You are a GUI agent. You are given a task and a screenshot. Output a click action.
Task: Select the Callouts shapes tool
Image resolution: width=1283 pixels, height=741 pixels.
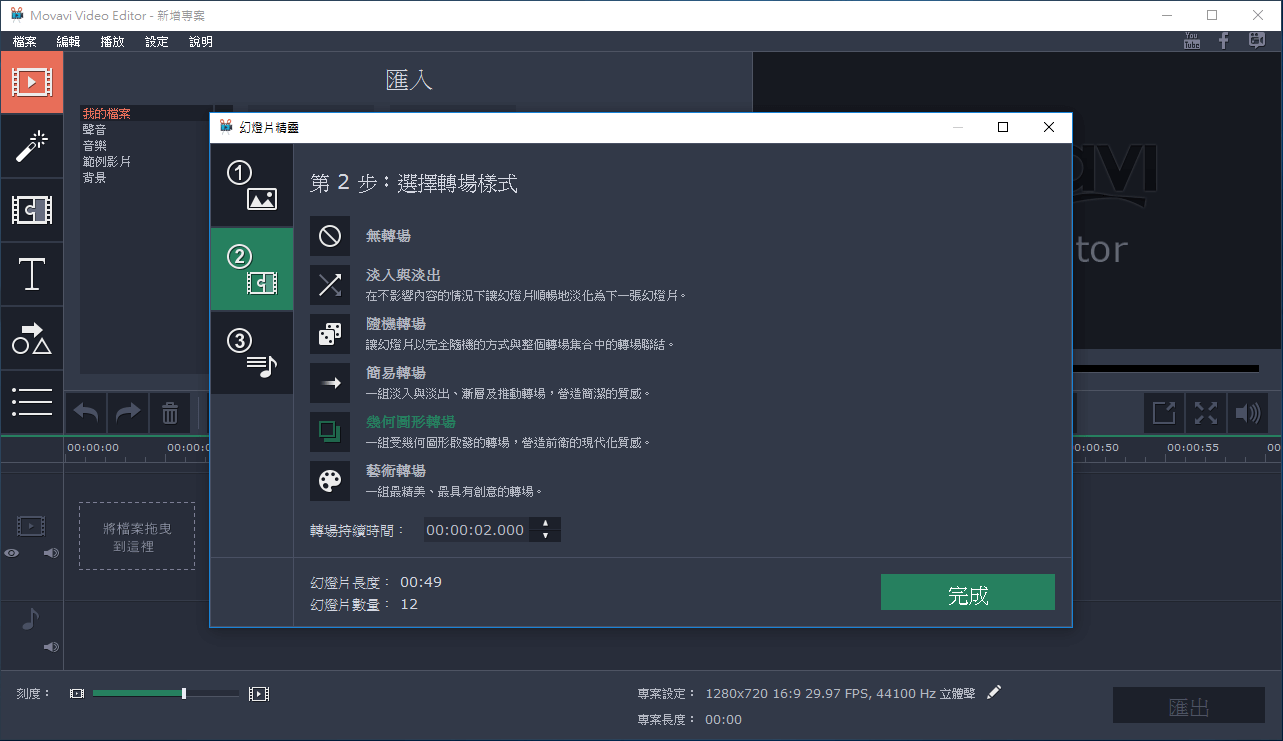[x=31, y=338]
